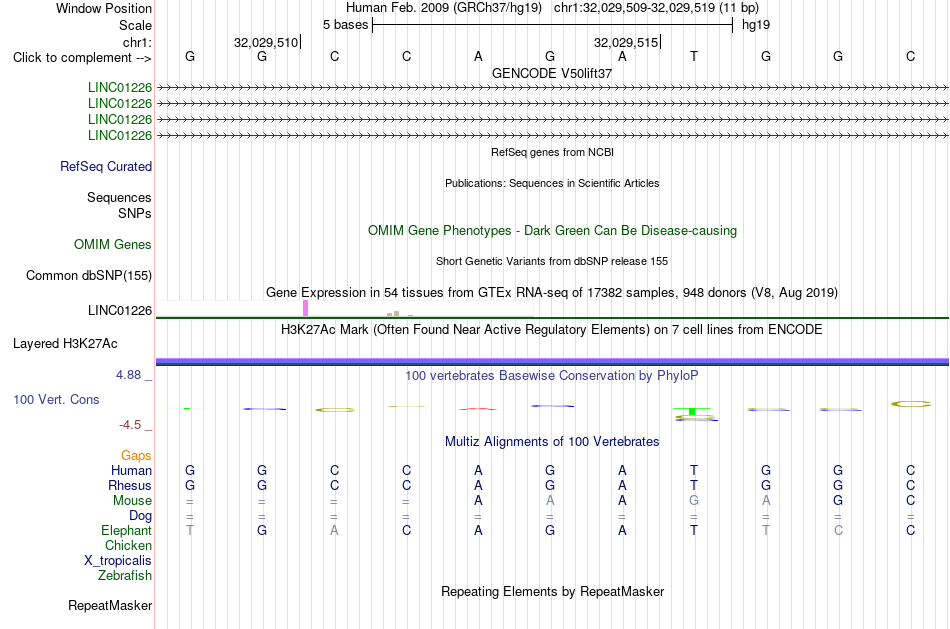Screen dimensions: 950x629
Task: Click the SNPs track label
Action: coord(135,213)
